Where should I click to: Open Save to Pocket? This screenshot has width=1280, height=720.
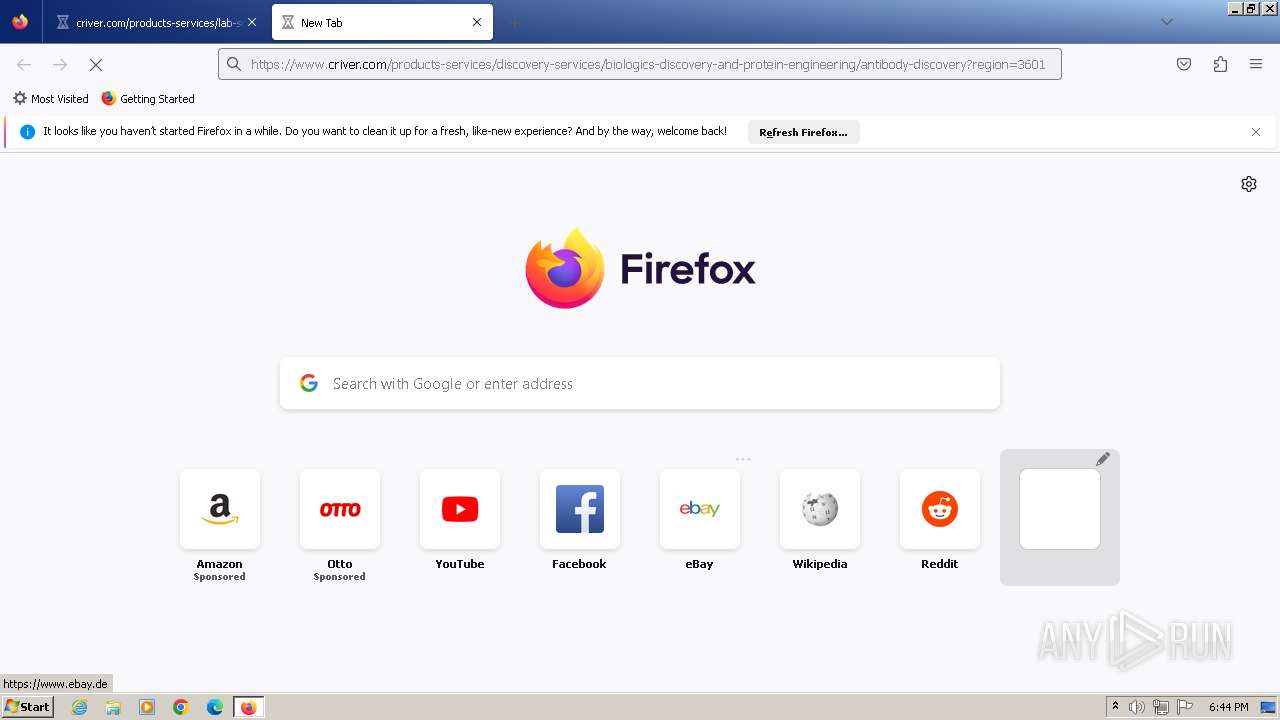click(x=1184, y=64)
